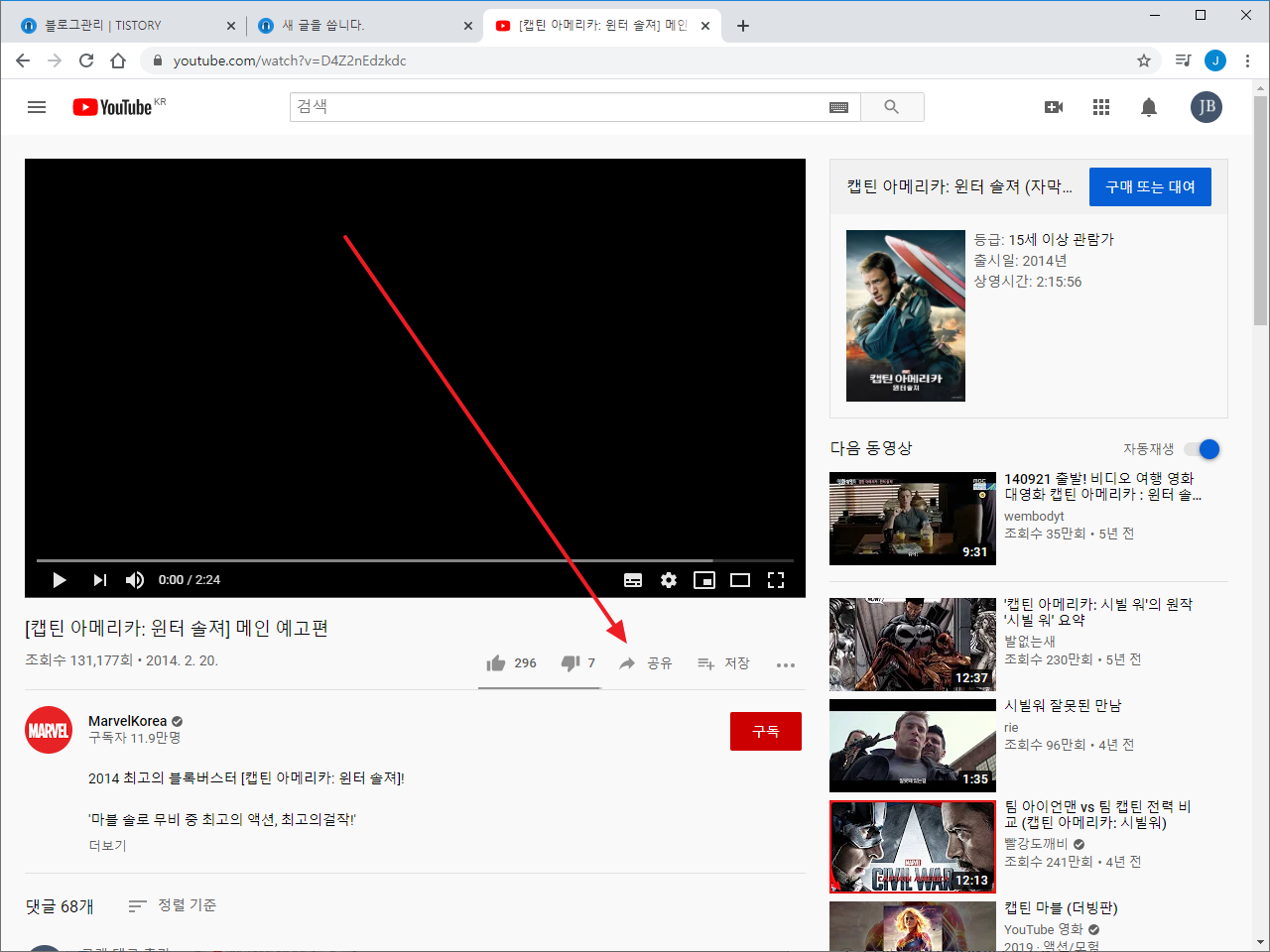Click the site lock security icon
The image size is (1270, 952).
tap(157, 60)
